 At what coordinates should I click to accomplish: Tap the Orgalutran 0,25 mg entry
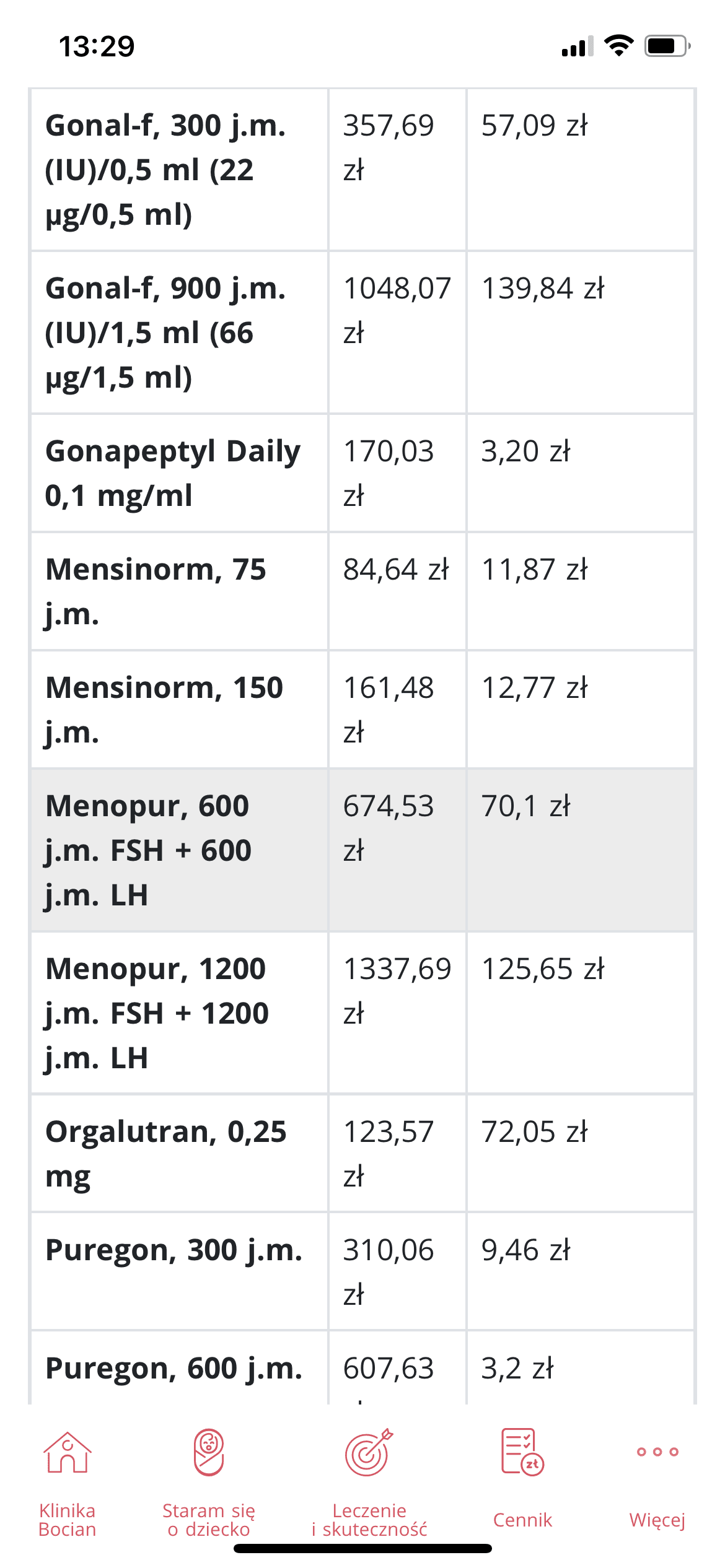tap(165, 1153)
